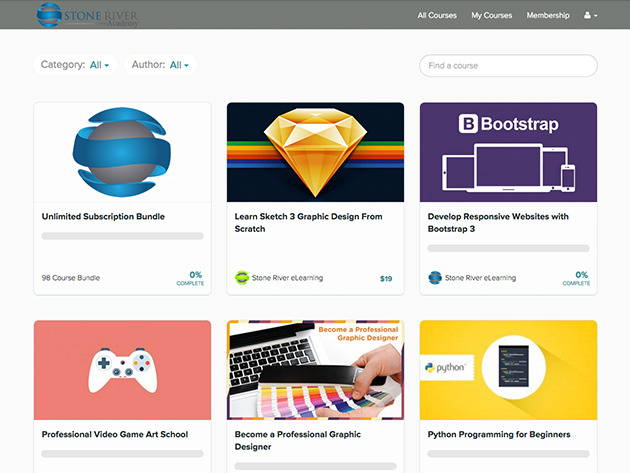Open the user account profile icon menu
Image resolution: width=630 pixels, height=473 pixels.
[590, 15]
